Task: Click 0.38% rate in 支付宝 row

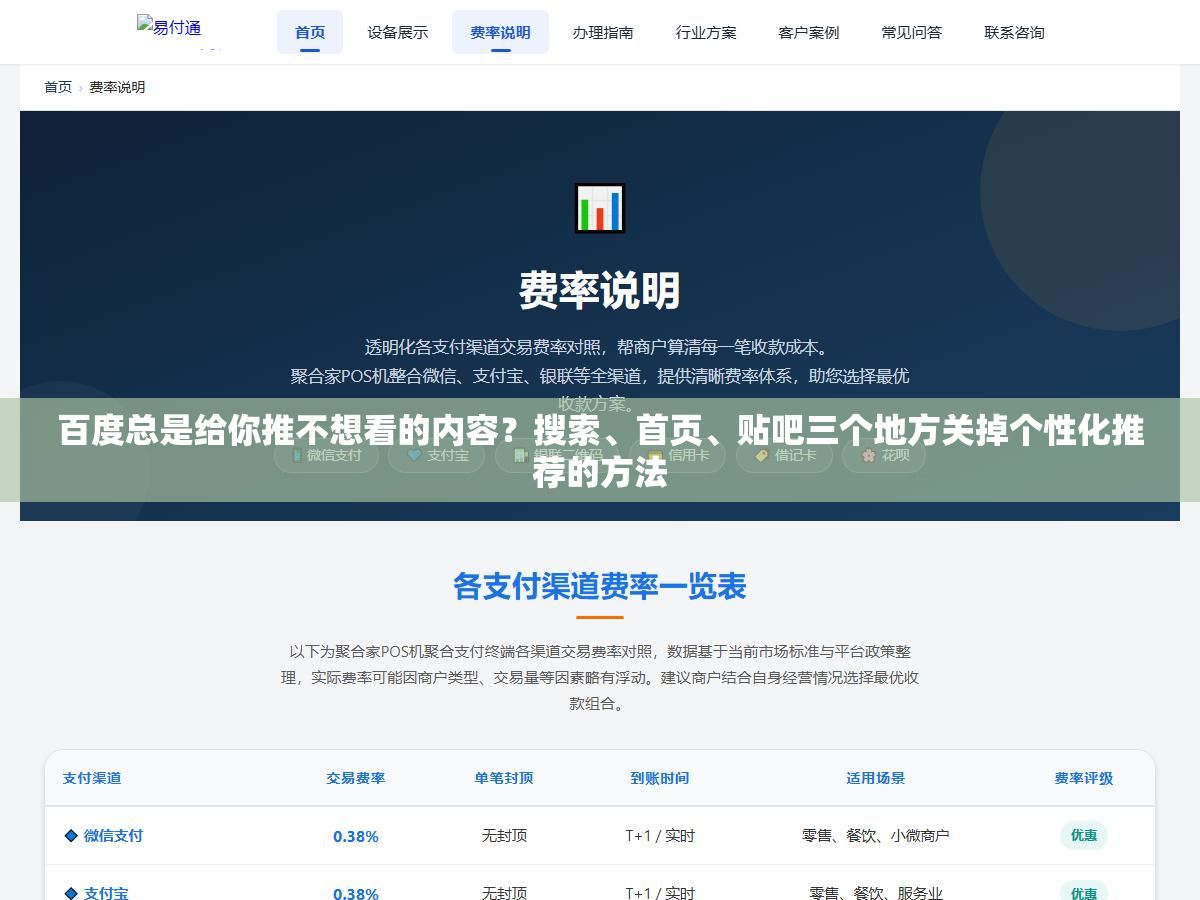Action: coord(356,893)
